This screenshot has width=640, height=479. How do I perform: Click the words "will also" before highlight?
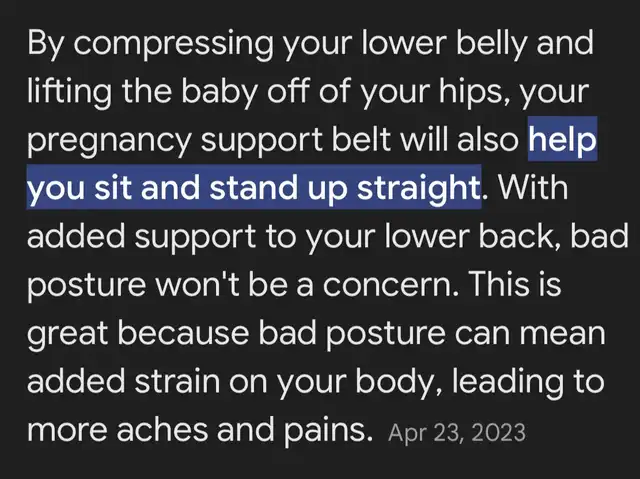click(459, 140)
